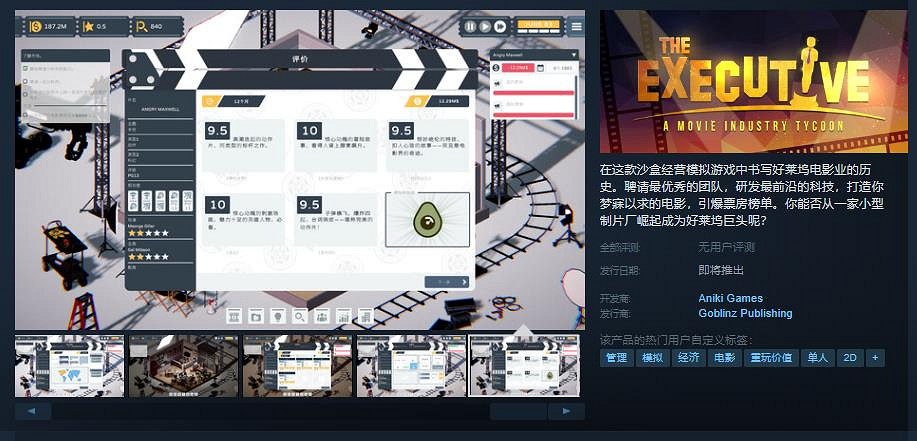Open the staff people icon in bottom toolbar
The height and width of the screenshot is (441, 917).
click(x=321, y=316)
